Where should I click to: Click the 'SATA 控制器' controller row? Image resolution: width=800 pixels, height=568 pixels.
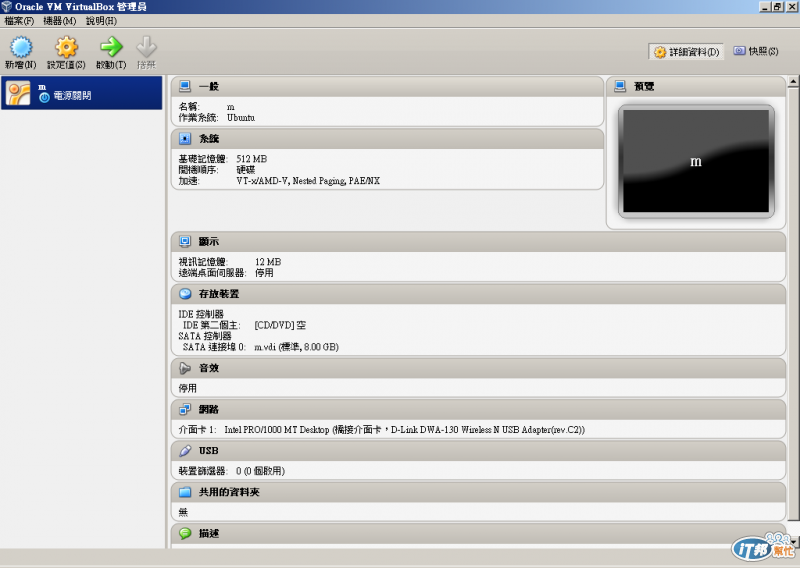pos(205,336)
